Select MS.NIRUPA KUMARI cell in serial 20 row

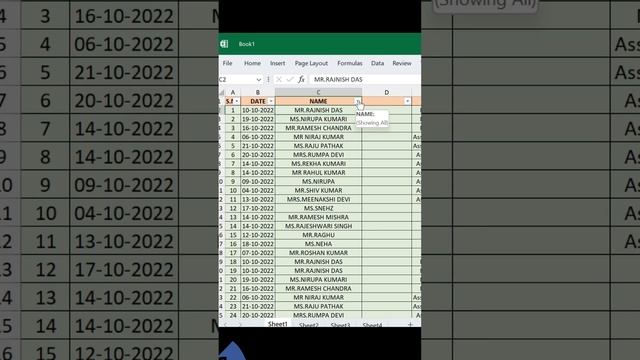click(x=318, y=280)
